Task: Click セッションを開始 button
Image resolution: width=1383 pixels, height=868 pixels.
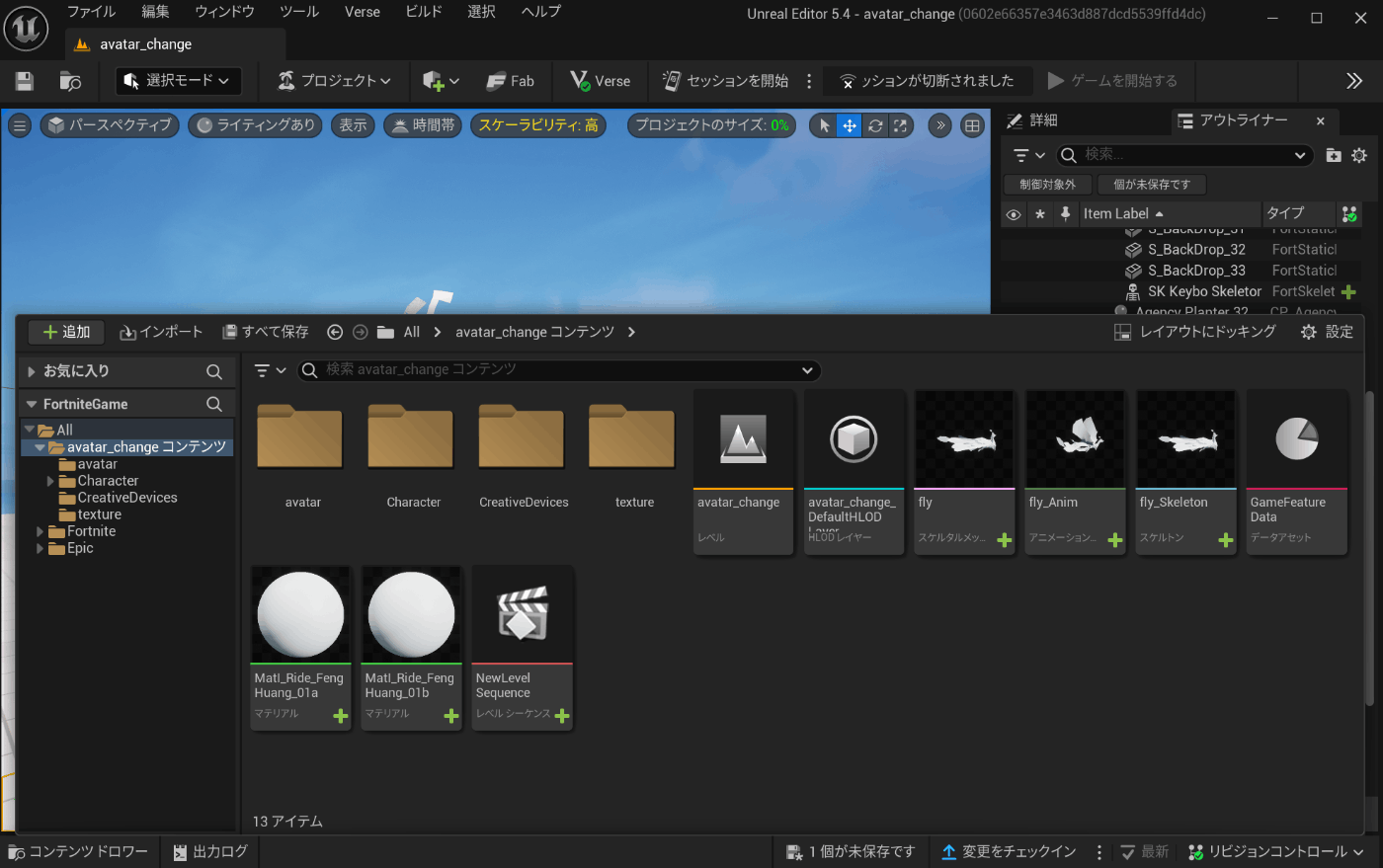Action: [x=726, y=81]
